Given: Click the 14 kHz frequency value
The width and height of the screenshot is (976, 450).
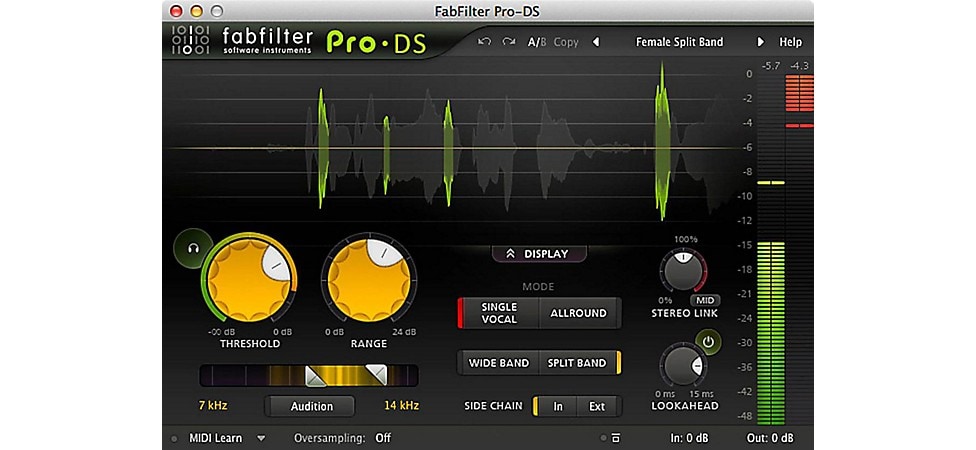Looking at the screenshot, I should click(x=401, y=406).
